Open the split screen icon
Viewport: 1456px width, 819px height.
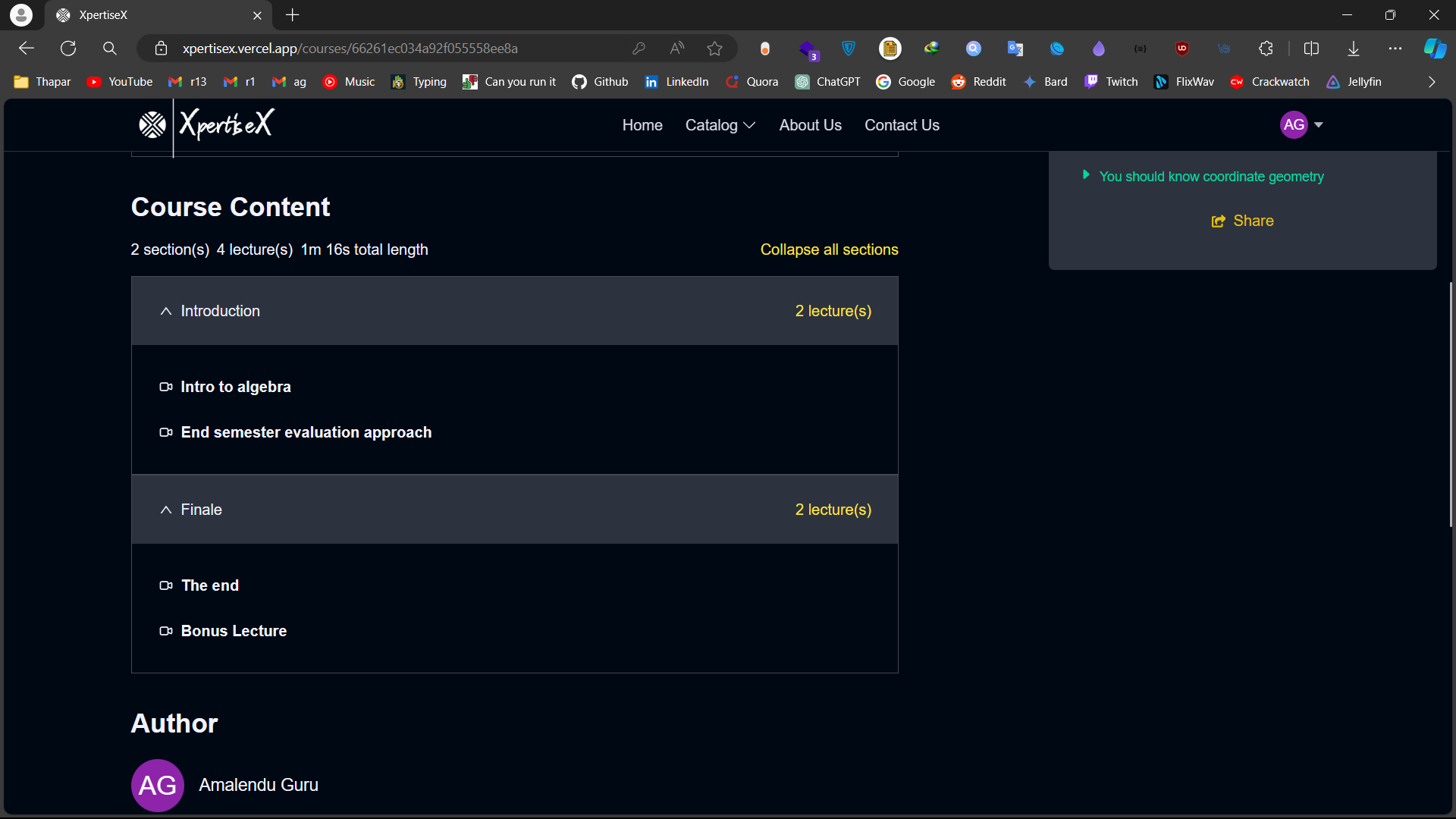click(x=1311, y=49)
